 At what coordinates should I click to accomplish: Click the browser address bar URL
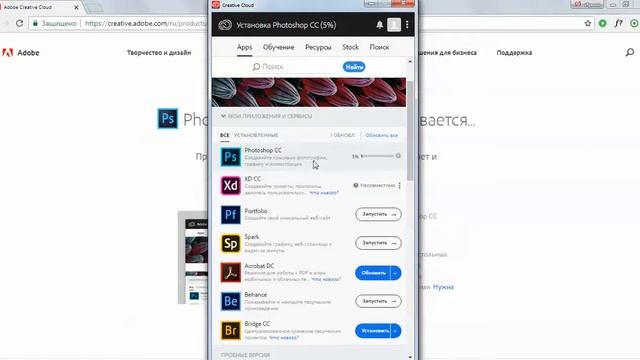point(145,23)
